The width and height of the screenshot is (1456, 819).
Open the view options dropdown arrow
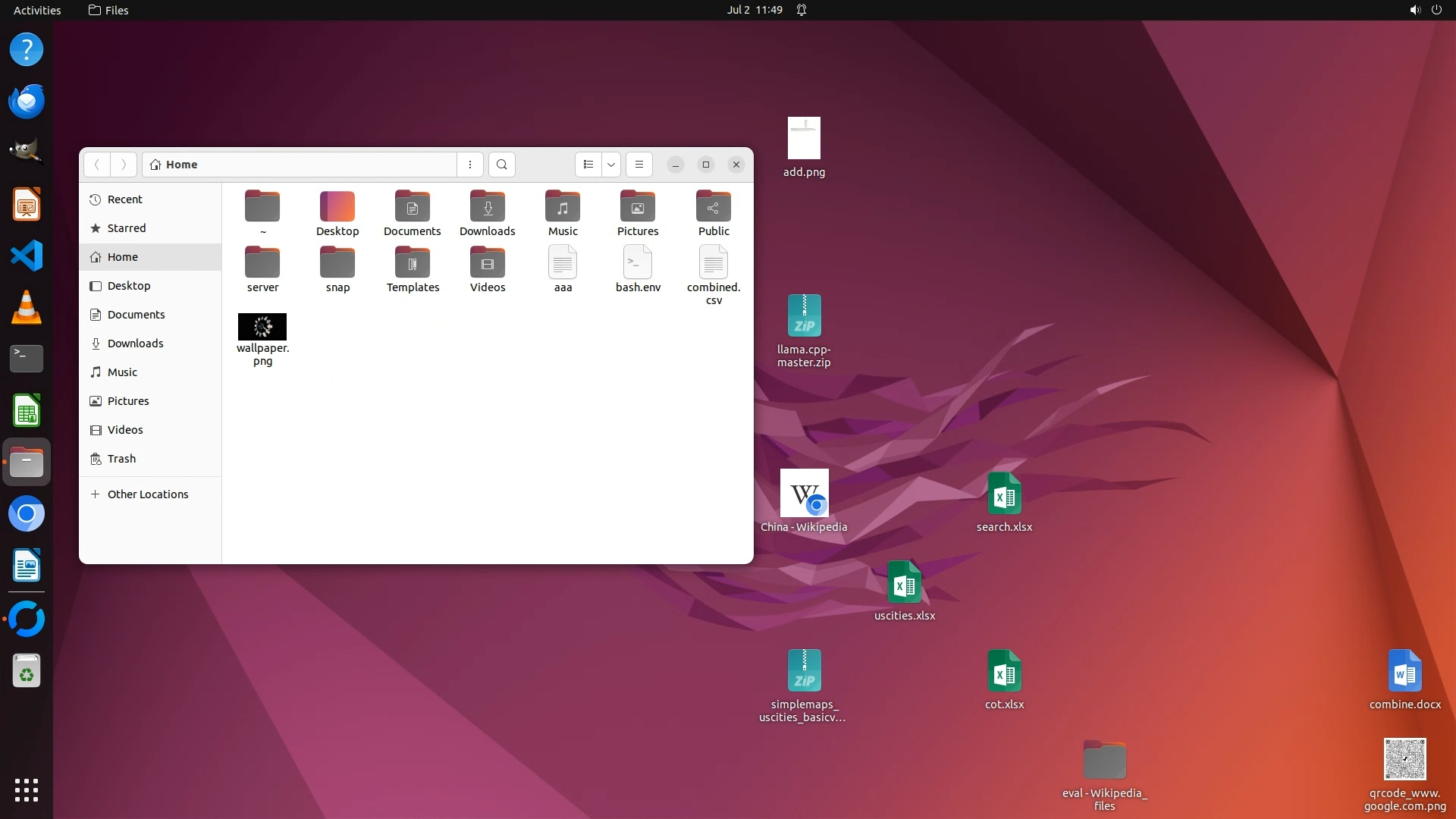[611, 165]
